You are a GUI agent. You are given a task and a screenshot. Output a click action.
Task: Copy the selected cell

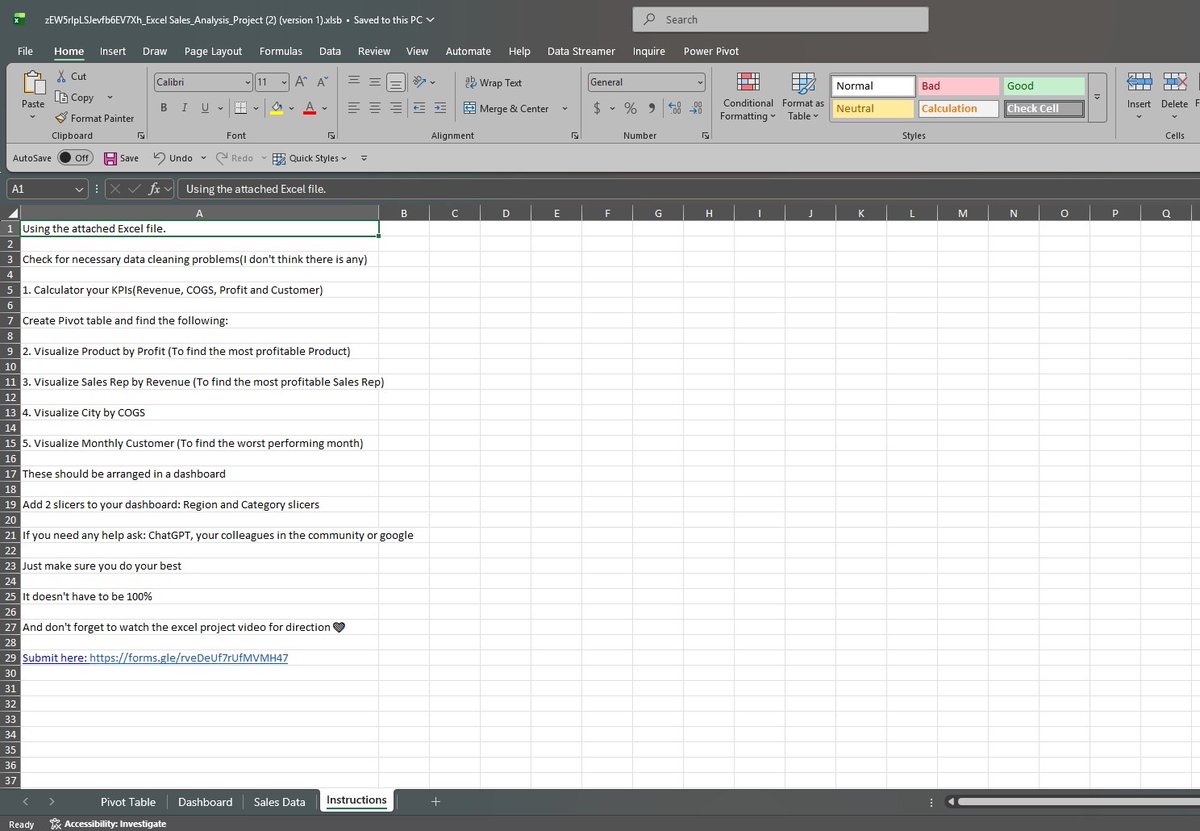tap(75, 97)
